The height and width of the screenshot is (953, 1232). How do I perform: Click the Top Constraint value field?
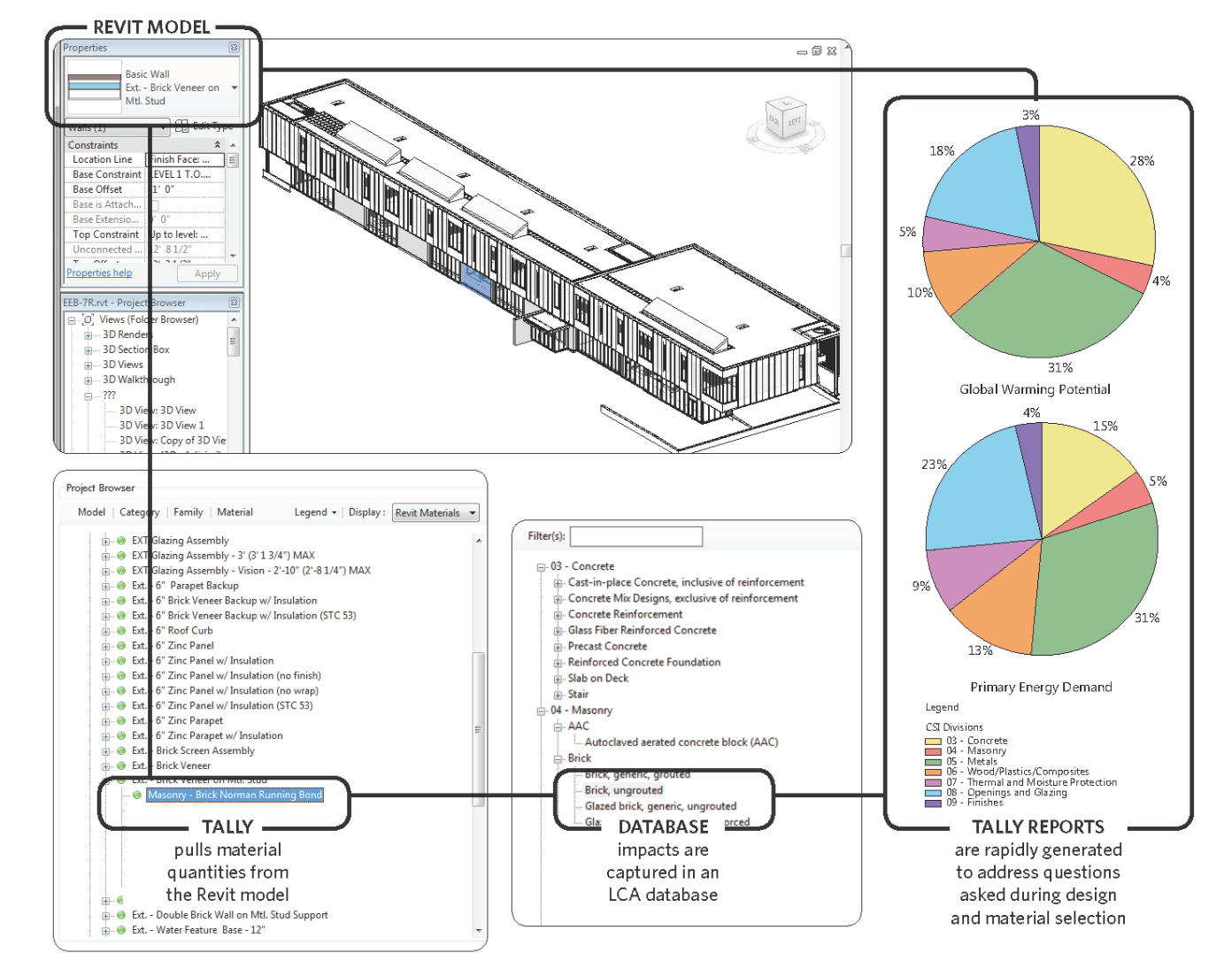click(x=186, y=235)
